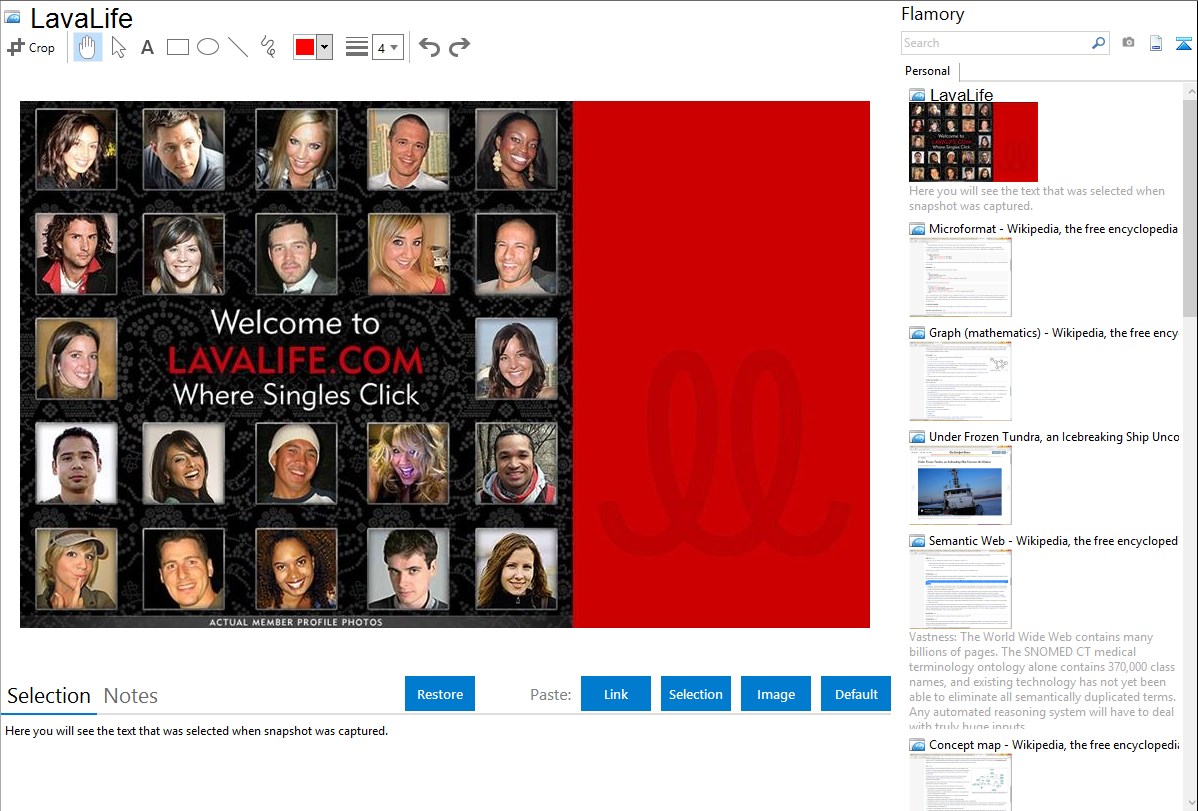The height and width of the screenshot is (811, 1198).
Task: Pick the straight line tool
Action: pos(238,47)
